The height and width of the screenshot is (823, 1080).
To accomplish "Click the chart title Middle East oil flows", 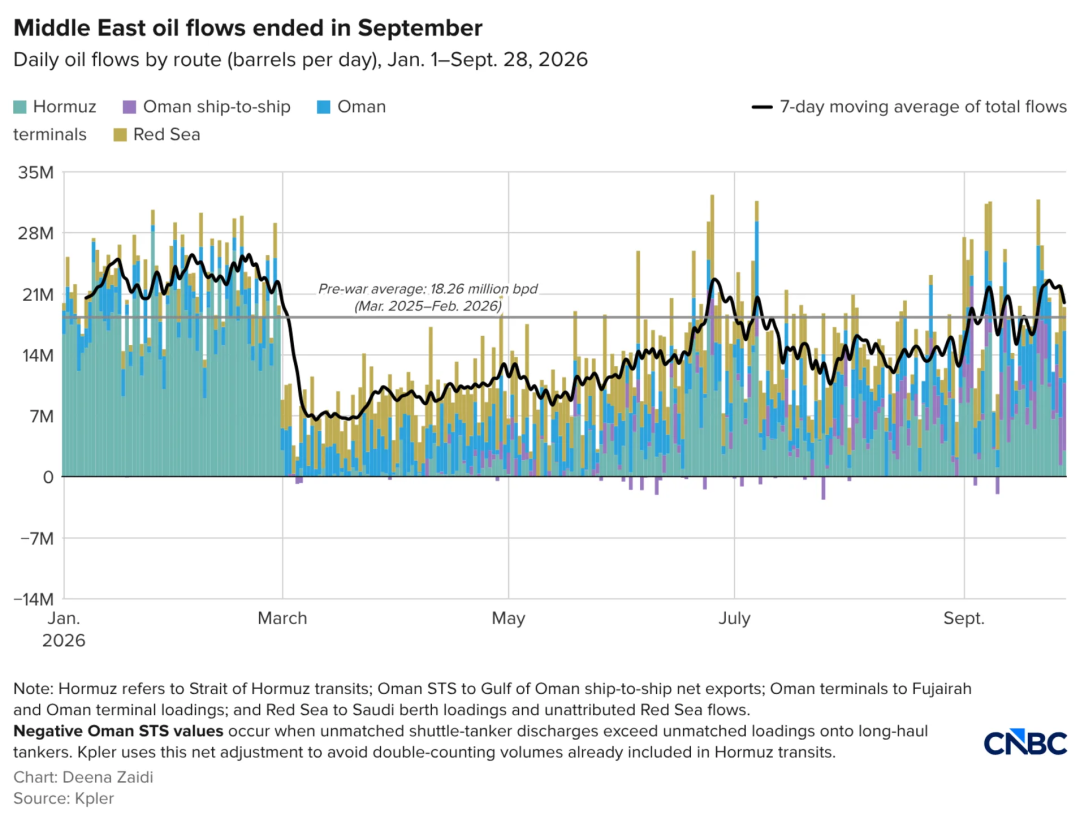I will pos(248,28).
